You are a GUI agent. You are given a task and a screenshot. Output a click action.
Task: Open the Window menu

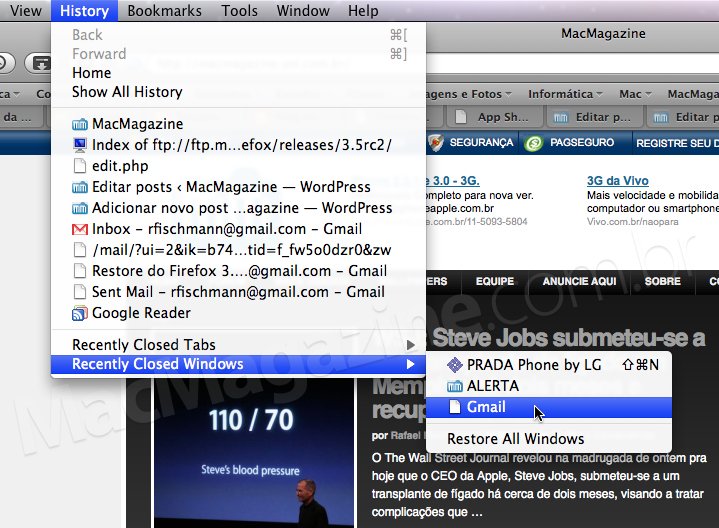(303, 10)
